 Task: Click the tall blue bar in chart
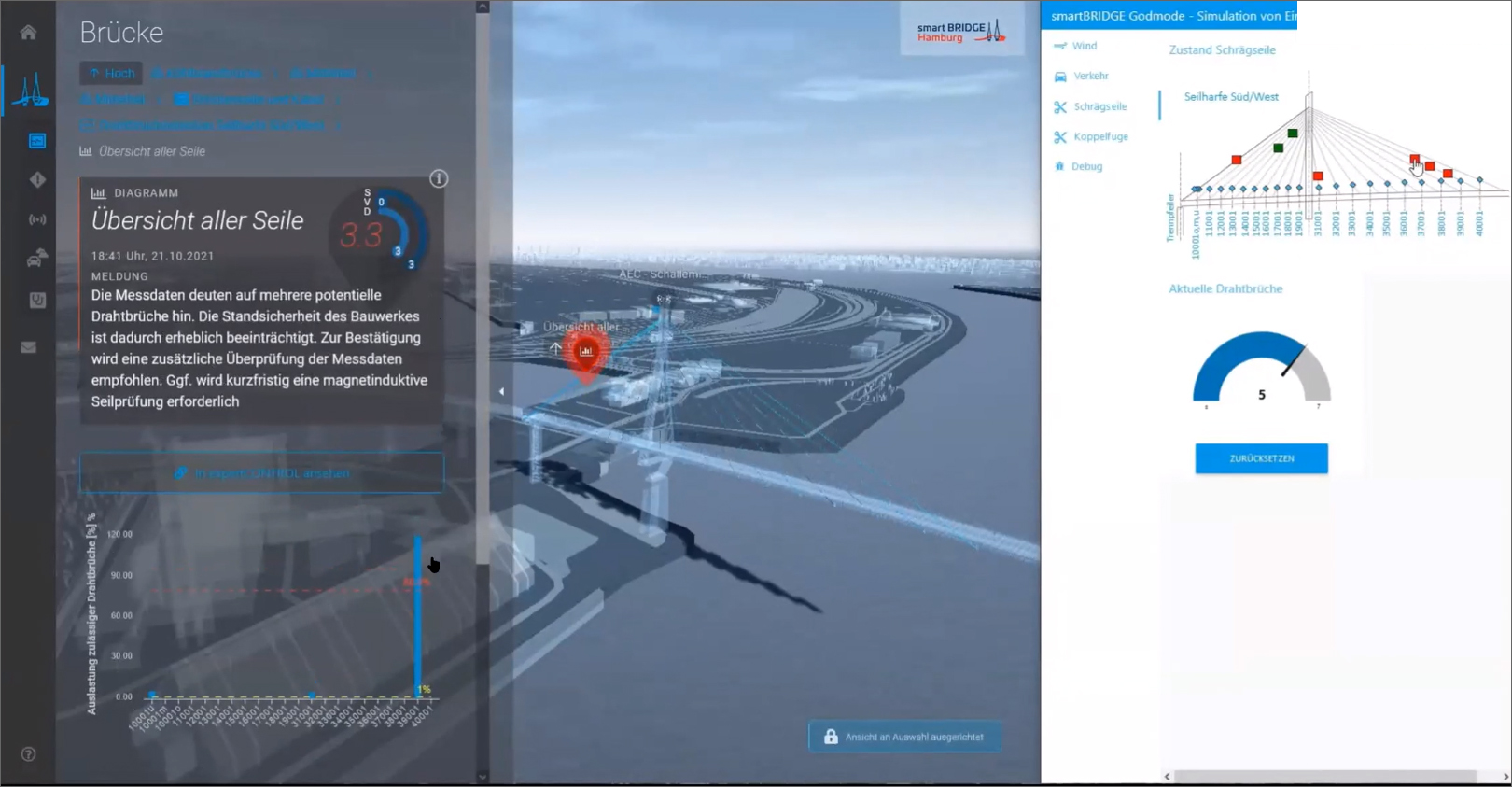pos(417,616)
